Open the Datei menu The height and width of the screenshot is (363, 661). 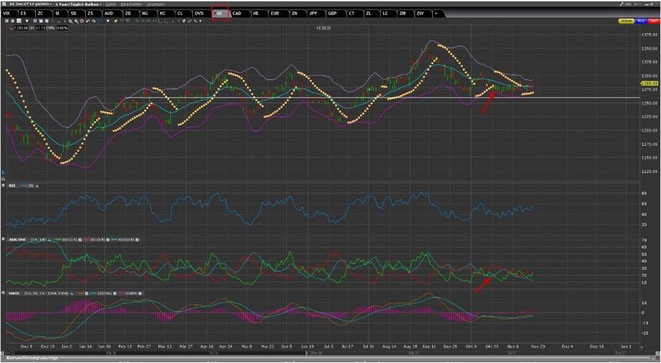coord(111,4)
